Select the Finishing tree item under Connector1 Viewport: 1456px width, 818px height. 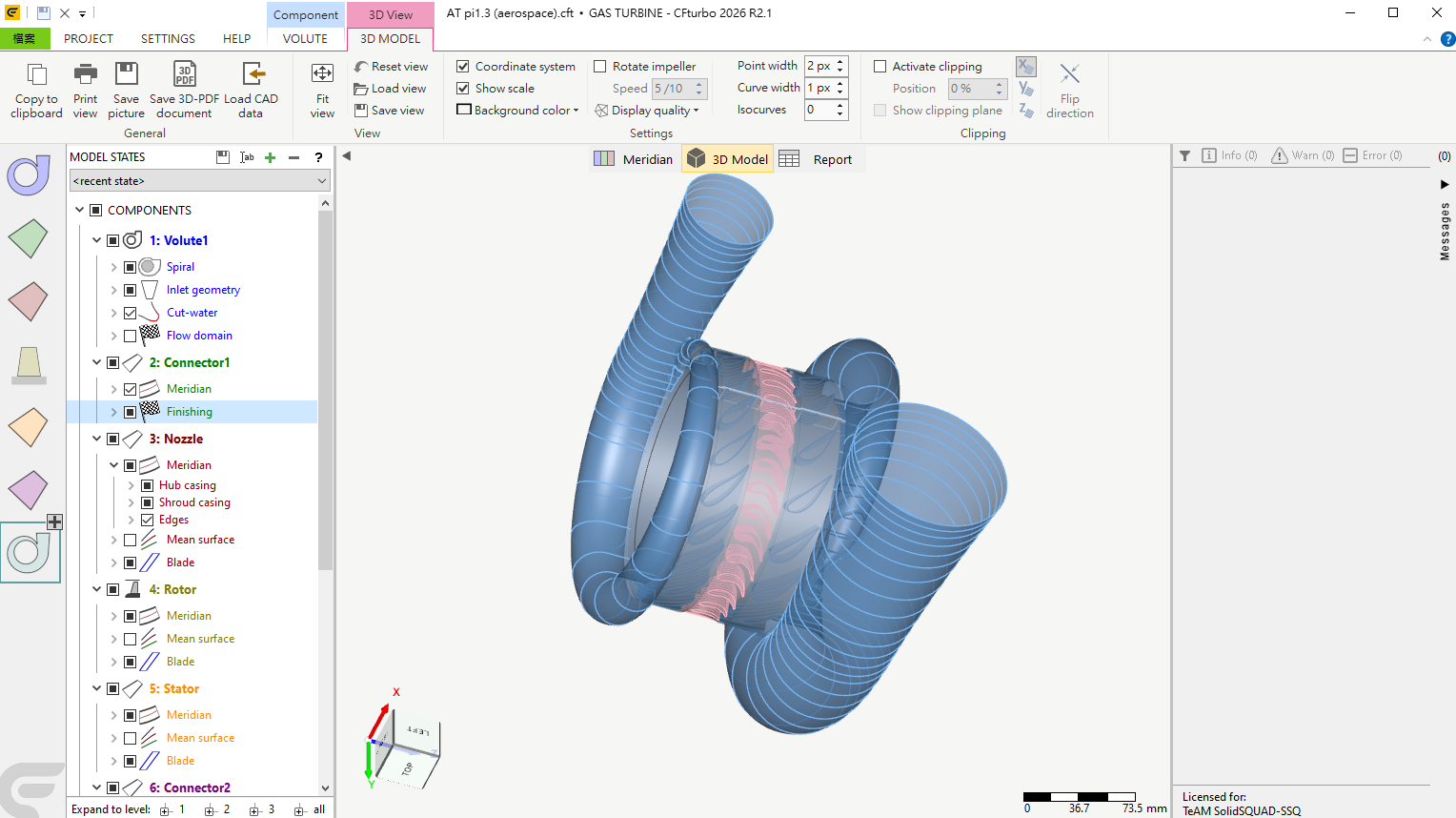(190, 412)
